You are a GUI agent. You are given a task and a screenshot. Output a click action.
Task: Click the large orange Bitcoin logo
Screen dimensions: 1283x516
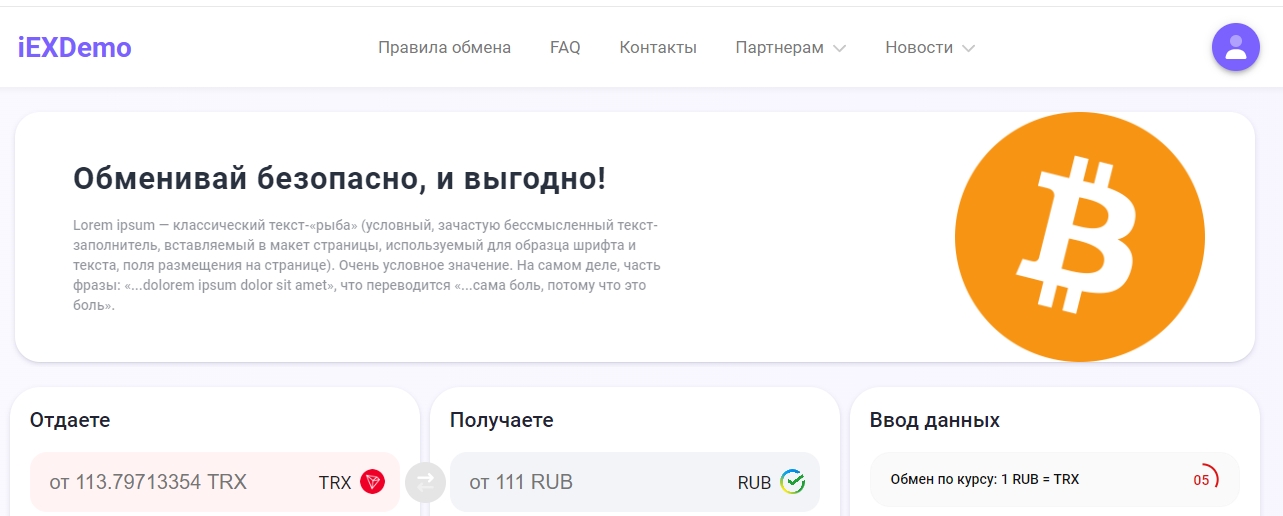pyautogui.click(x=1079, y=237)
